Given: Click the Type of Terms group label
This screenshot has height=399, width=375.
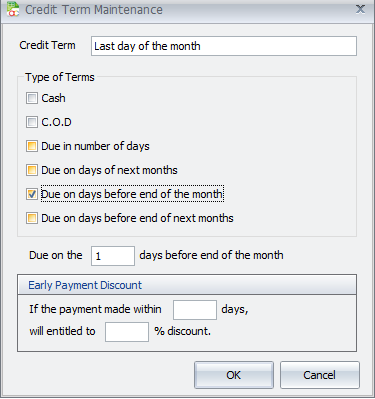Looking at the screenshot, I should pyautogui.click(x=60, y=77).
